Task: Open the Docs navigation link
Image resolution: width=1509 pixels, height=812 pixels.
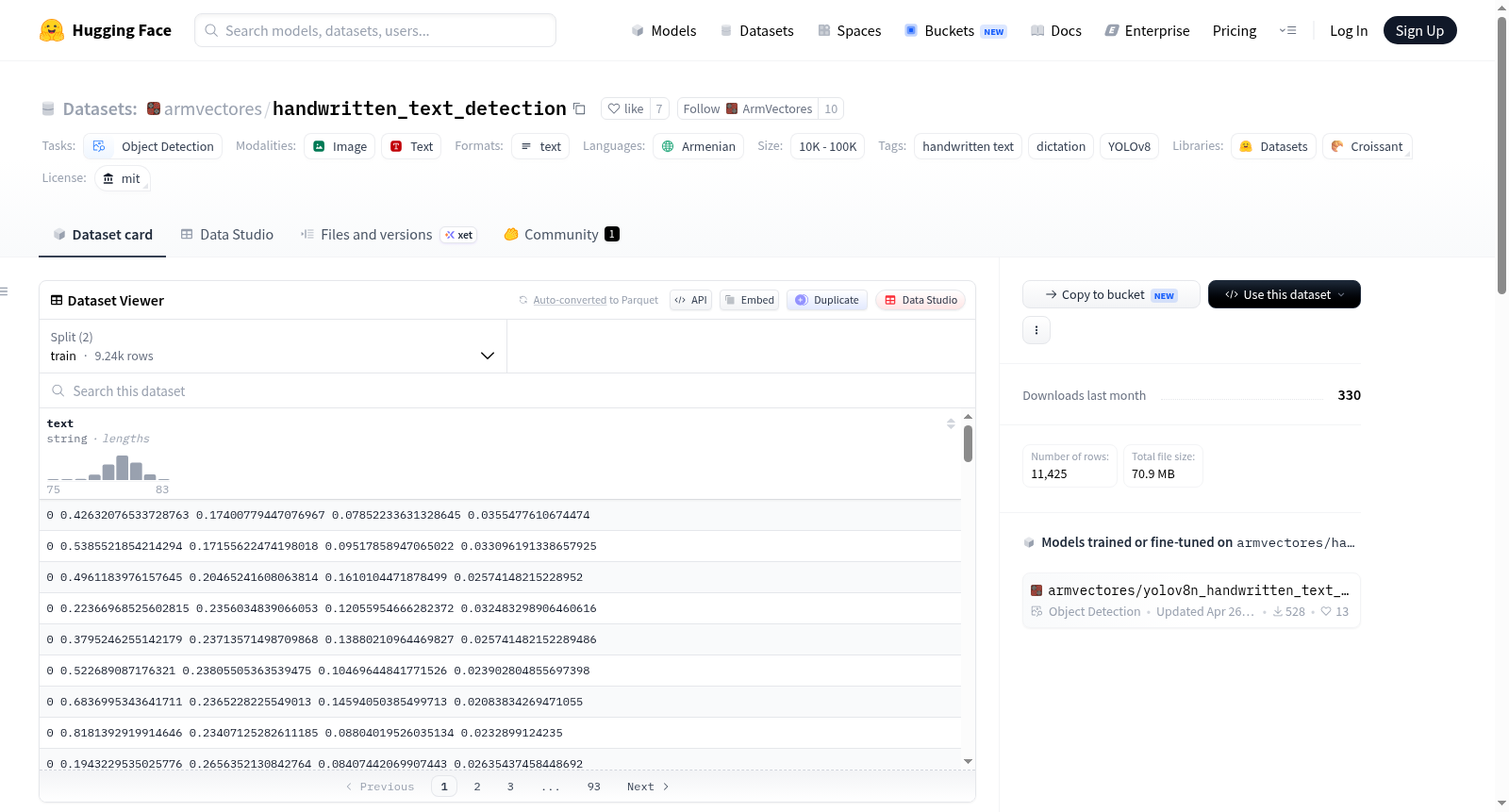Action: click(x=1055, y=30)
